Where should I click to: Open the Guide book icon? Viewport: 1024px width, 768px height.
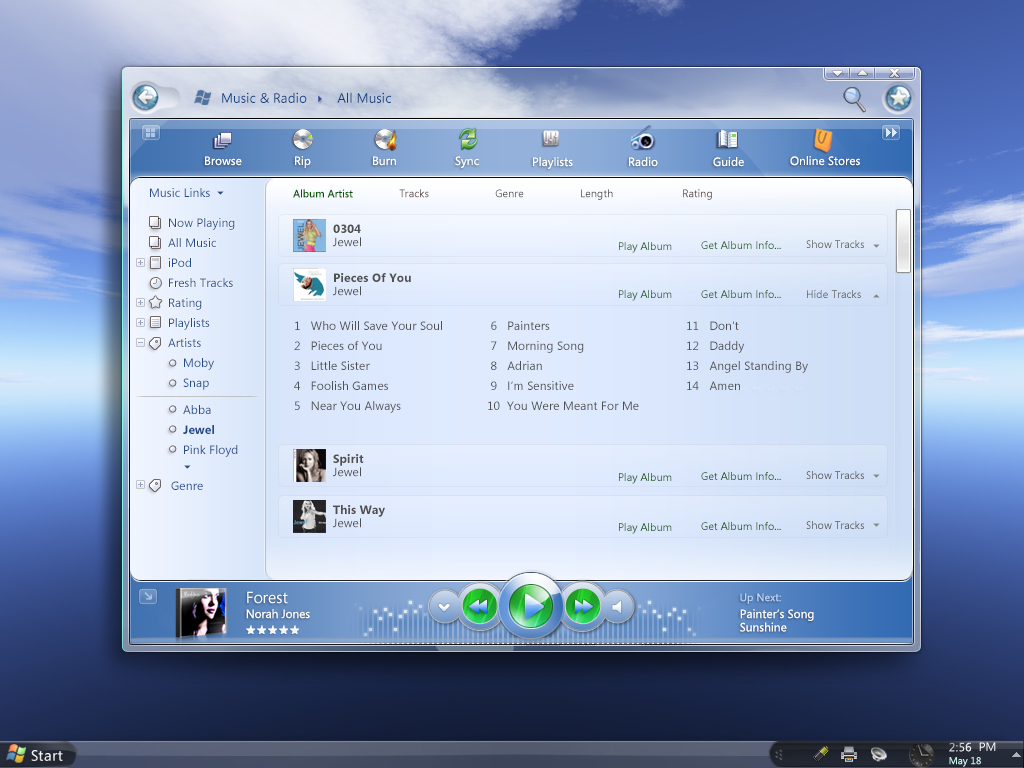pos(727,140)
